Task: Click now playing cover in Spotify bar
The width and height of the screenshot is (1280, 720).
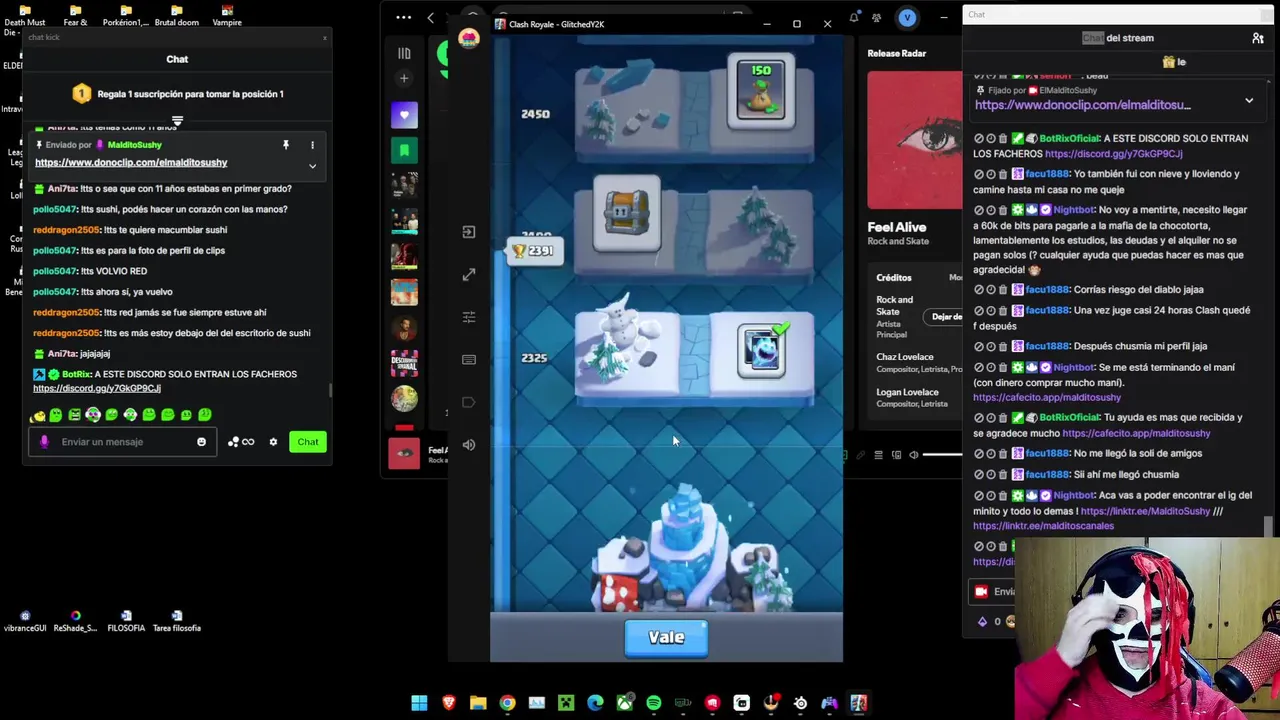Action: [x=404, y=453]
